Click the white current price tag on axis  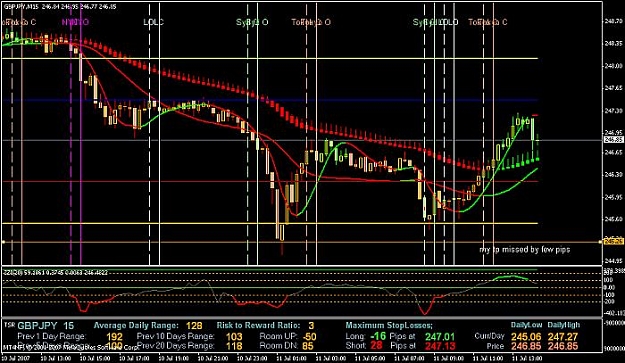pos(613,139)
